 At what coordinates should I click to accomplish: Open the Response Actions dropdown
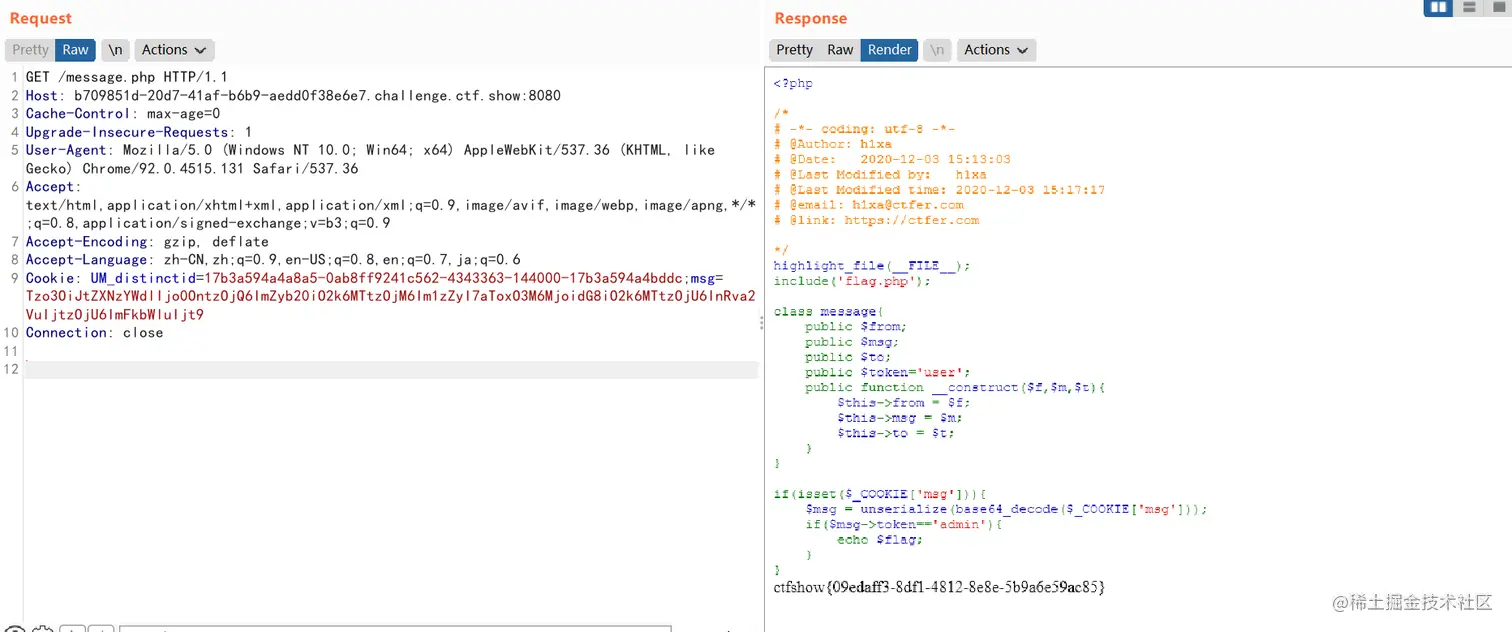pyautogui.click(x=996, y=50)
